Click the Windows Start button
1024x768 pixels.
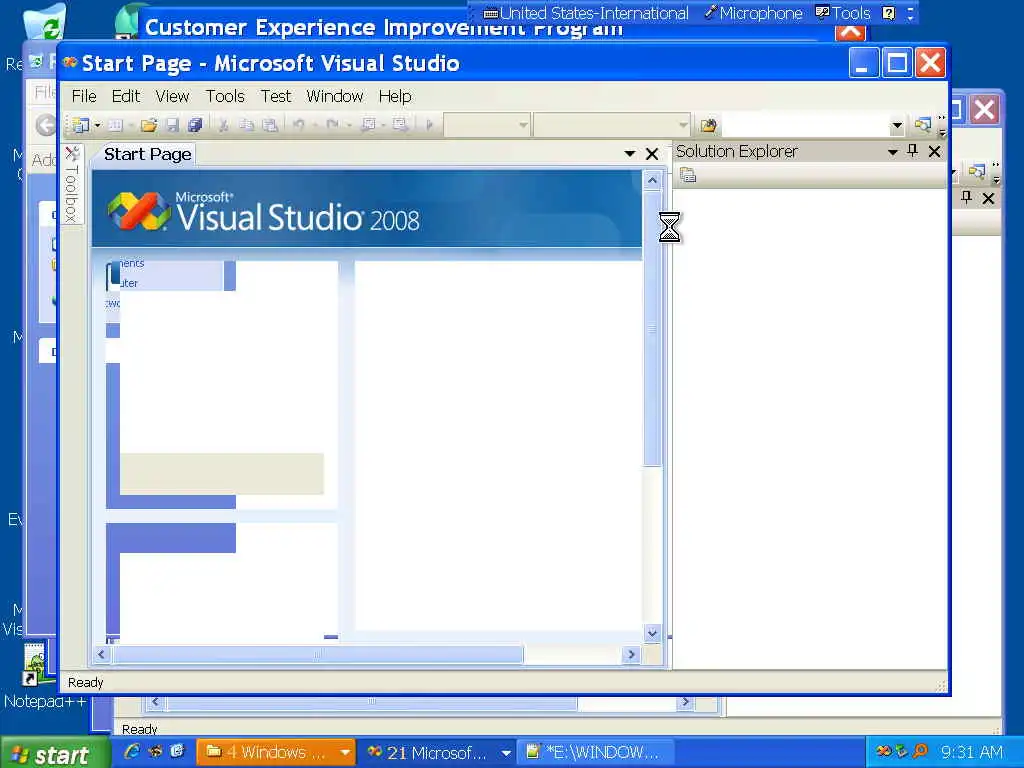(x=54, y=754)
